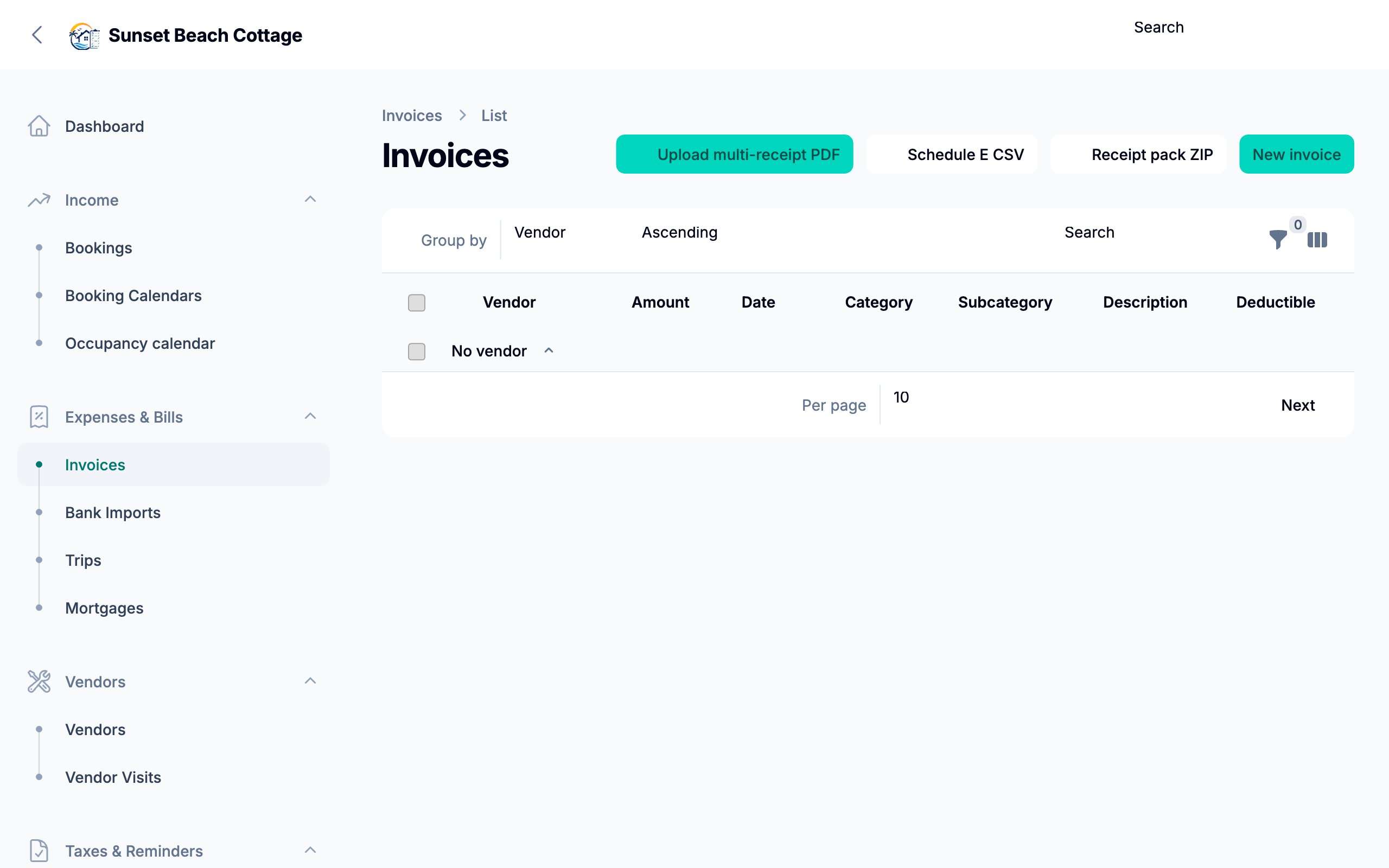Toggle selection of the Vendor header checkbox
The width and height of the screenshot is (1389, 868).
pyautogui.click(x=417, y=303)
